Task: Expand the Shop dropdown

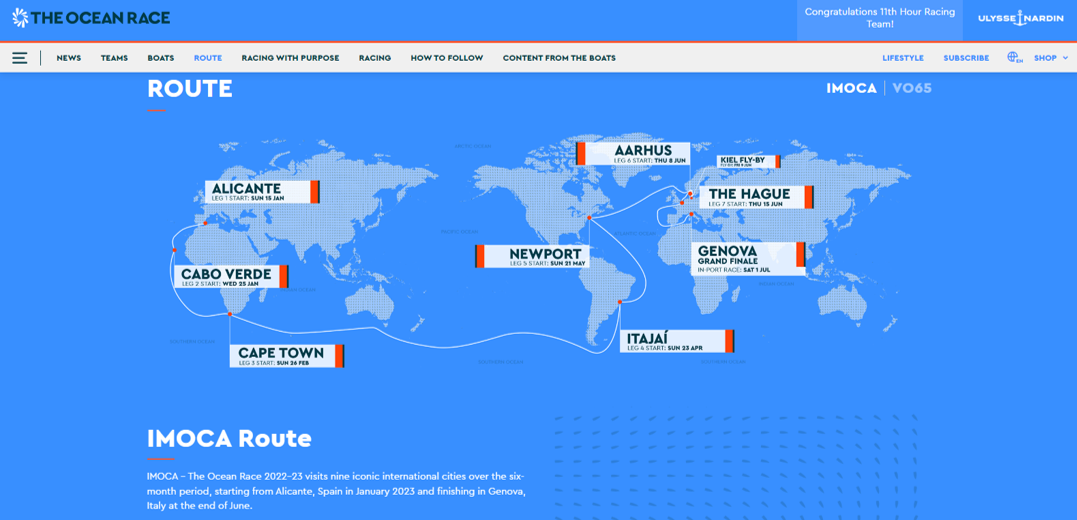Action: click(1050, 58)
